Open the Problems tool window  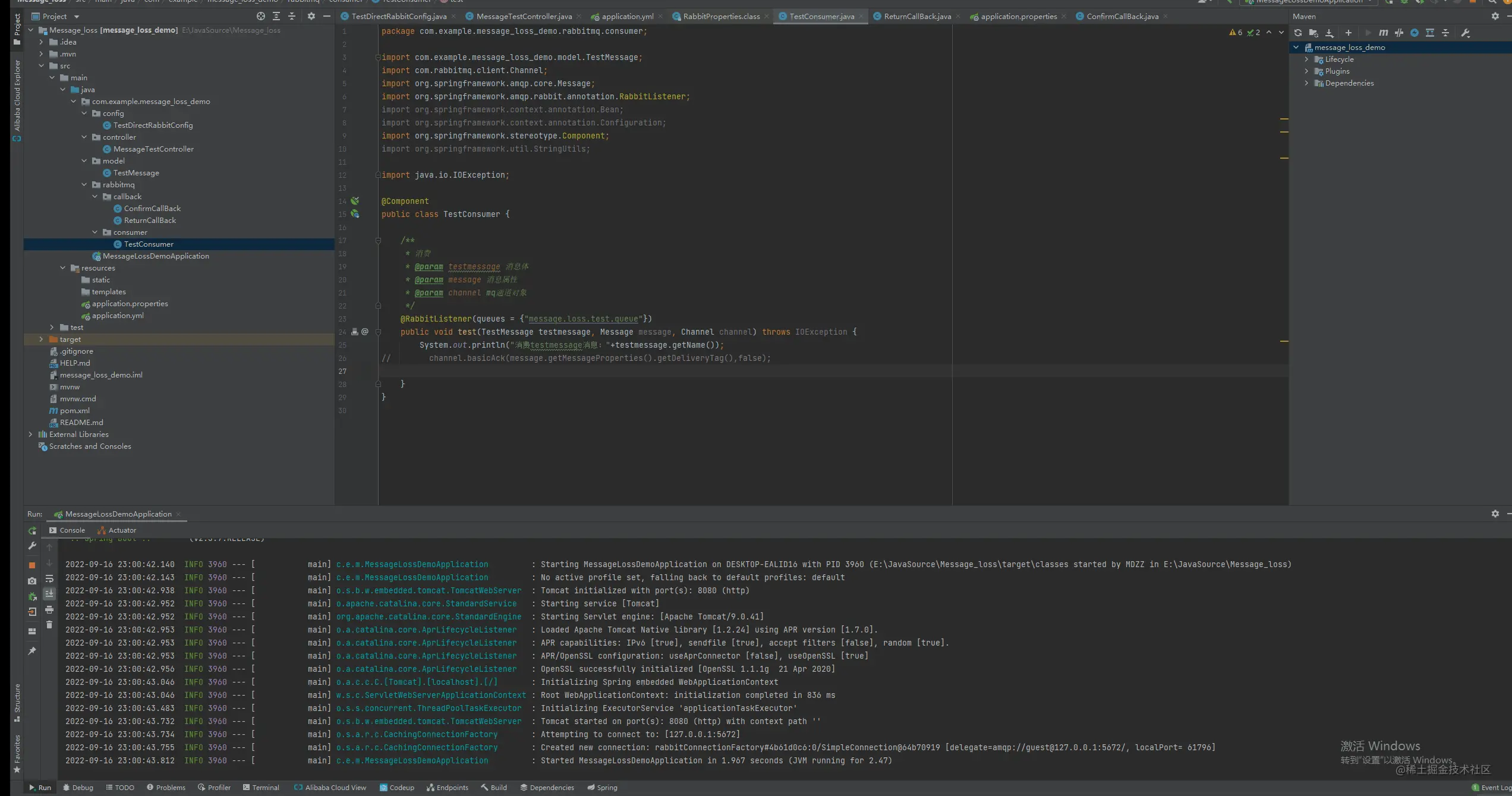pos(166,788)
